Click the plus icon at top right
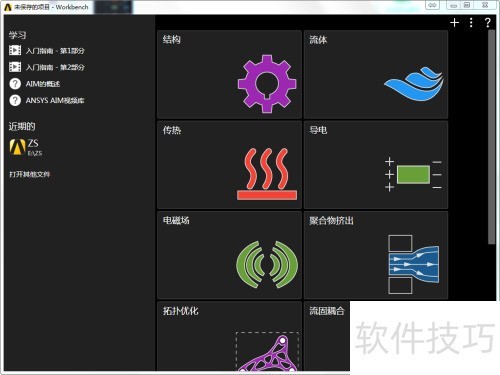Screen dimensions: 500x375 pyautogui.click(x=454, y=23)
